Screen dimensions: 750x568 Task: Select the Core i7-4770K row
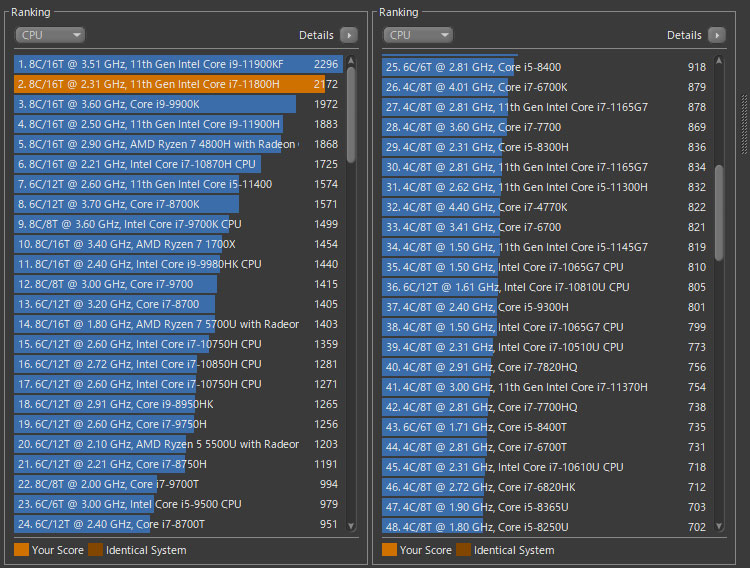(x=546, y=207)
